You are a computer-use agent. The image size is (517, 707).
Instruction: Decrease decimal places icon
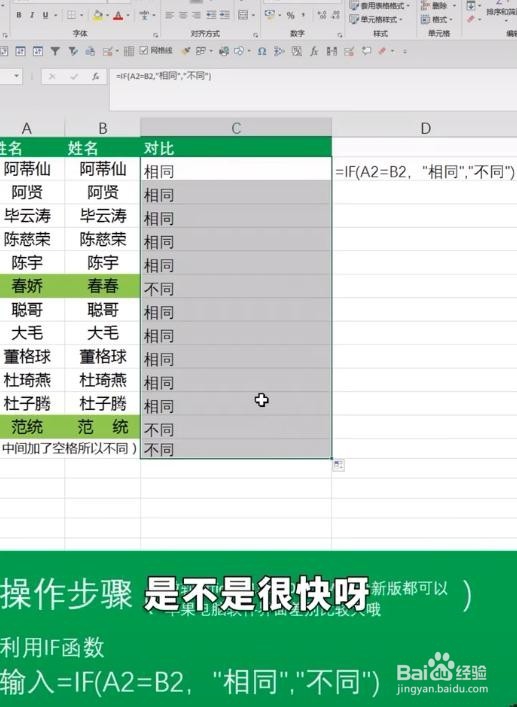pos(336,15)
